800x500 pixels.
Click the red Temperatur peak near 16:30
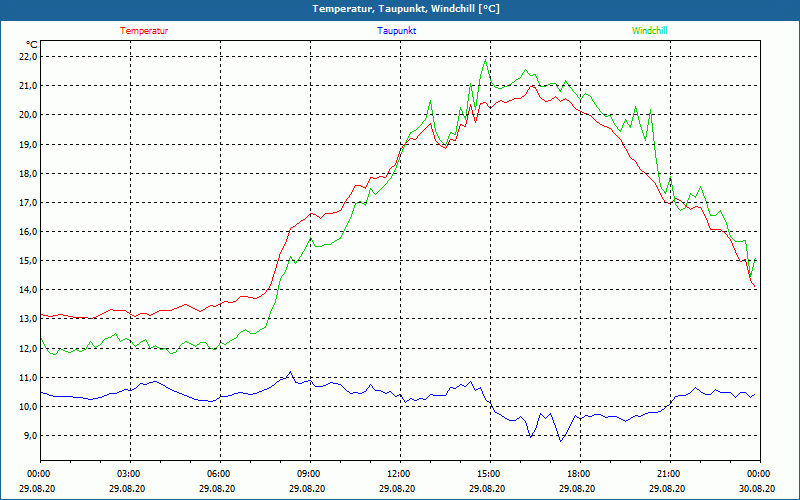(532, 86)
